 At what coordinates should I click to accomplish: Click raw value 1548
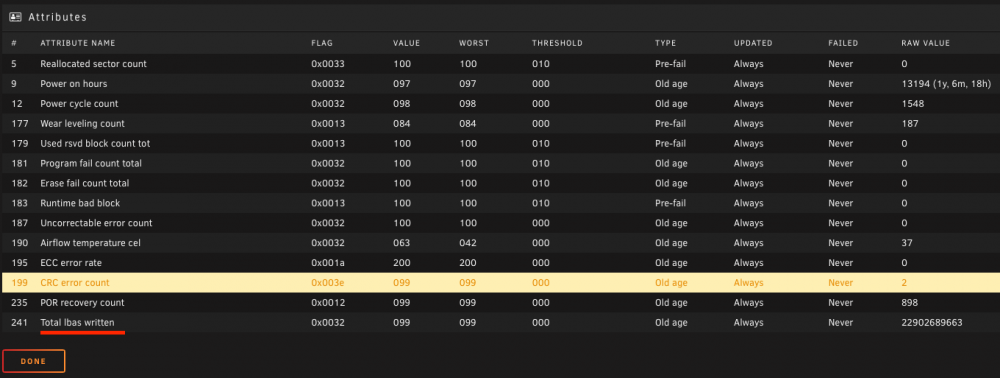[913, 103]
